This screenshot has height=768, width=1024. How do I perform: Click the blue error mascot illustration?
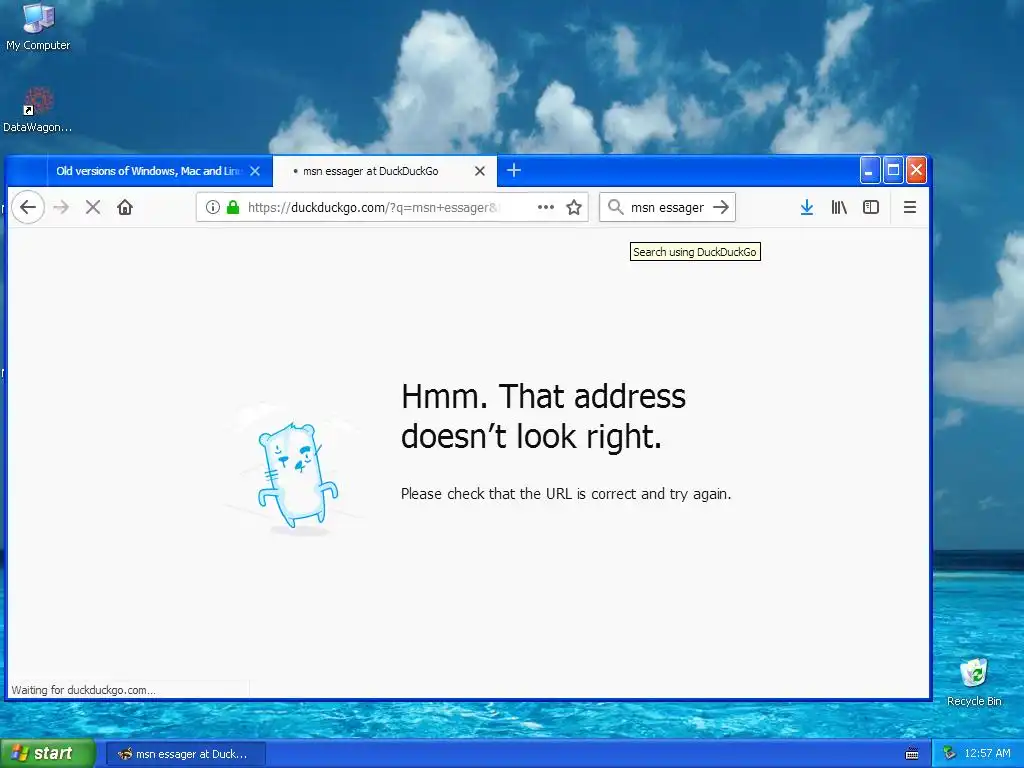click(298, 475)
